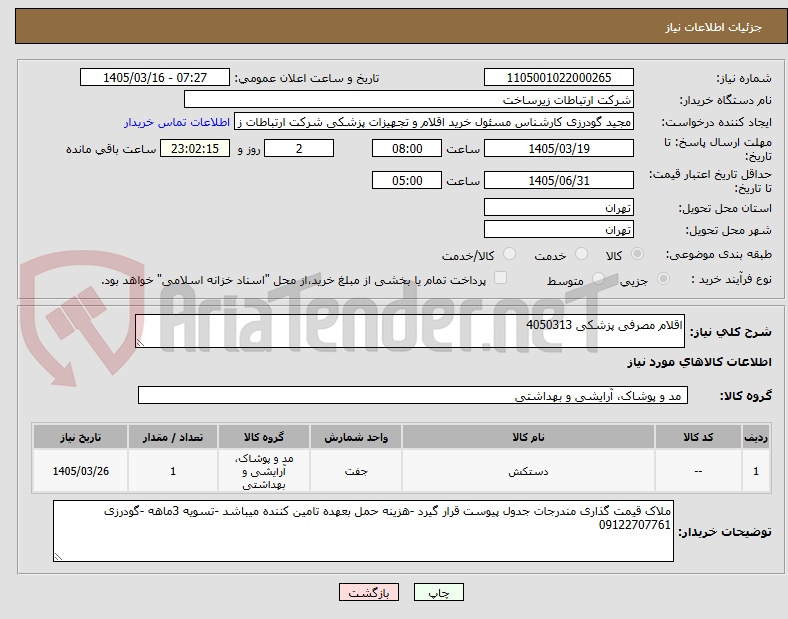
Task: Click the resize handle of description box
Action: pos(140,343)
